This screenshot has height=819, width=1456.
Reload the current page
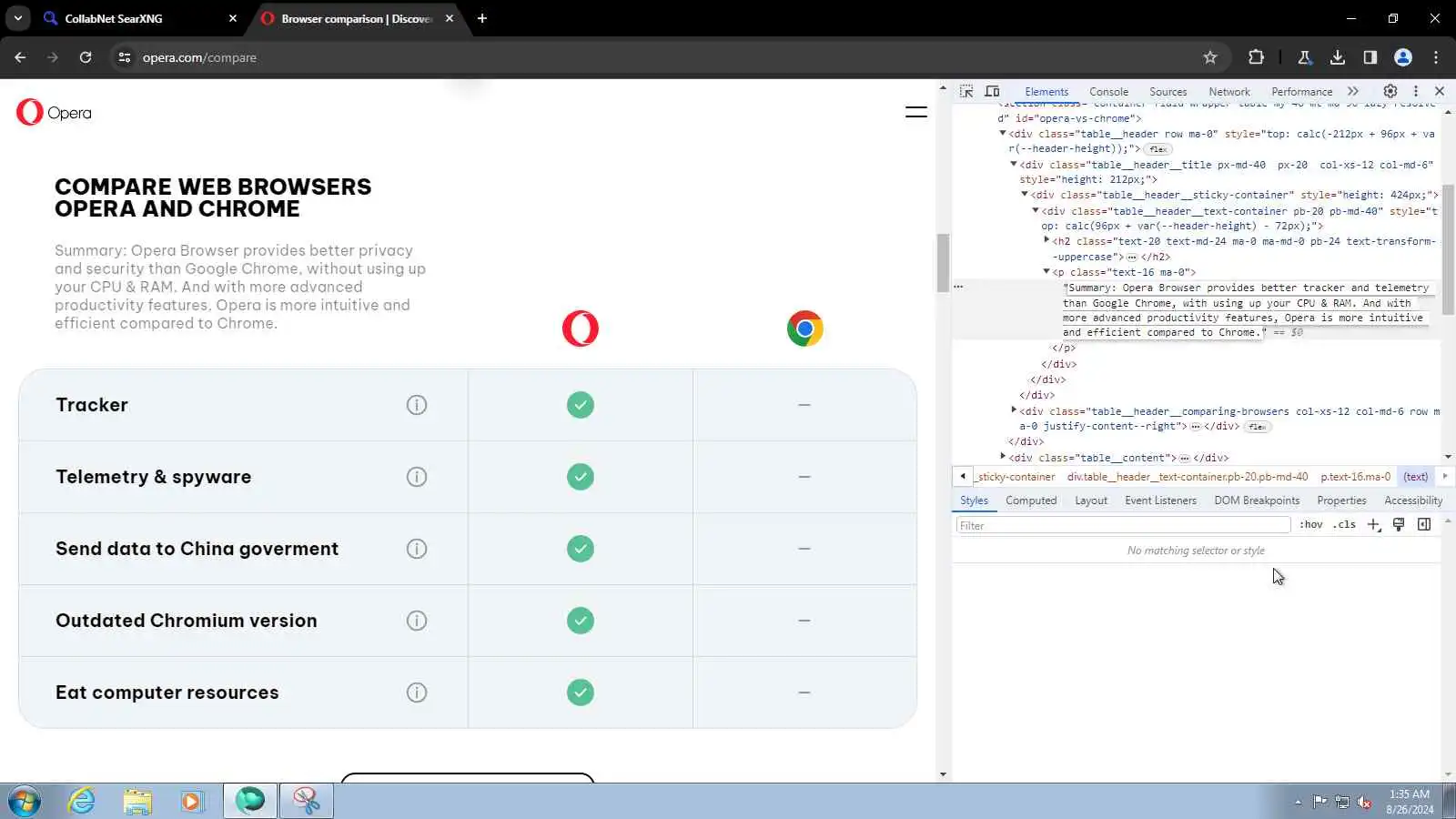(86, 57)
